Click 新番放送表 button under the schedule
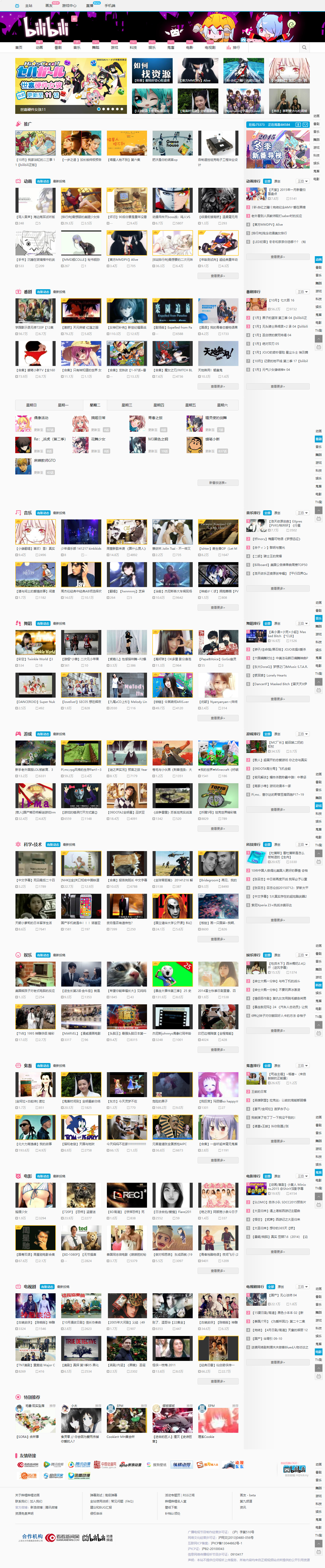The width and height of the screenshot is (325, 1568). click(x=217, y=483)
